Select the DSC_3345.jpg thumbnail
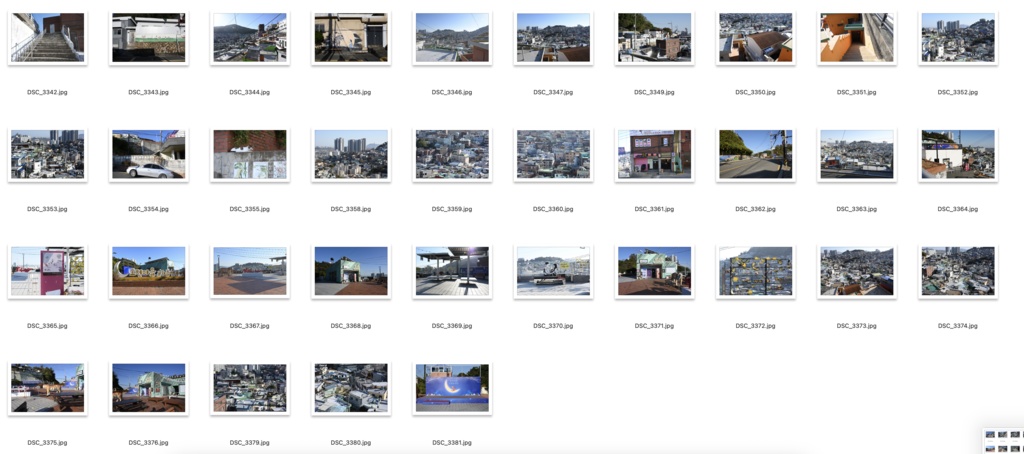 (351, 38)
